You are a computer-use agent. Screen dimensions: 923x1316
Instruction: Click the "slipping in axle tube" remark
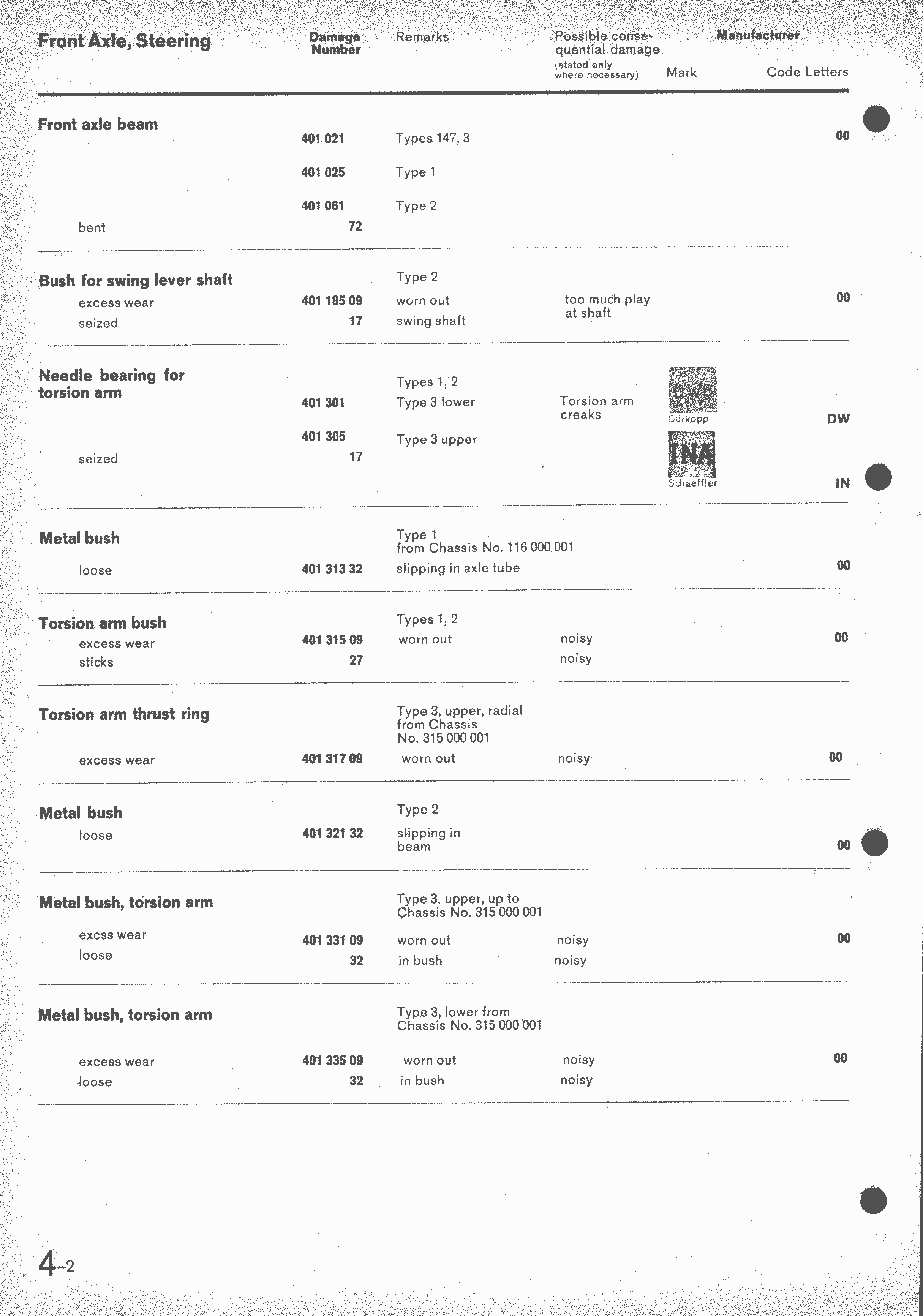point(458,568)
